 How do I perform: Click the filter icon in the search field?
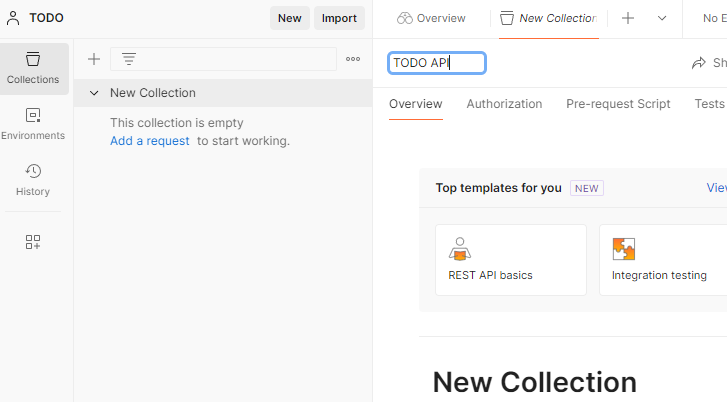coord(129,59)
